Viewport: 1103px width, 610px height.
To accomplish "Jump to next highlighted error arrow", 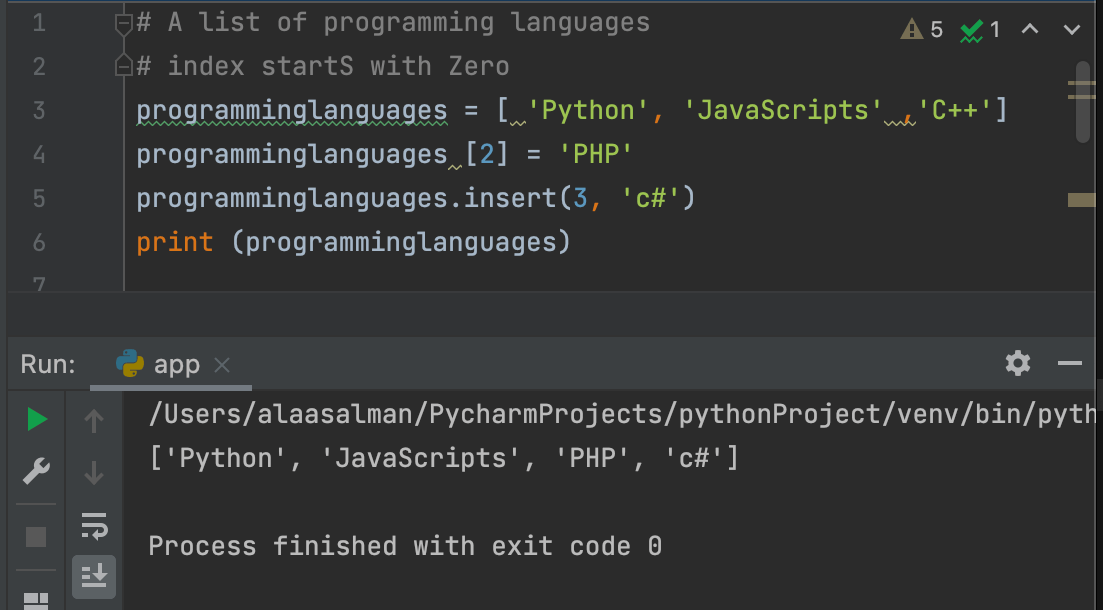I will pos(1072,30).
